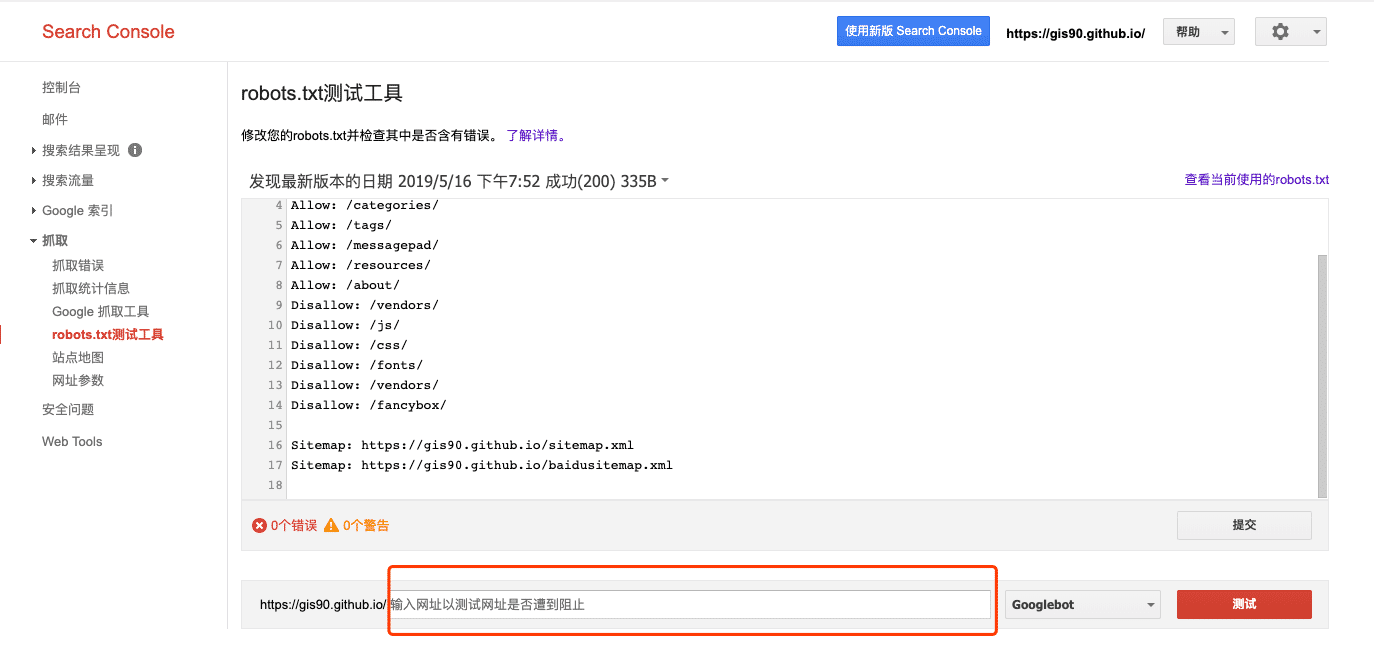This screenshot has width=1374, height=652.
Task: Click the orange warning triangle icon
Action: pos(331,525)
